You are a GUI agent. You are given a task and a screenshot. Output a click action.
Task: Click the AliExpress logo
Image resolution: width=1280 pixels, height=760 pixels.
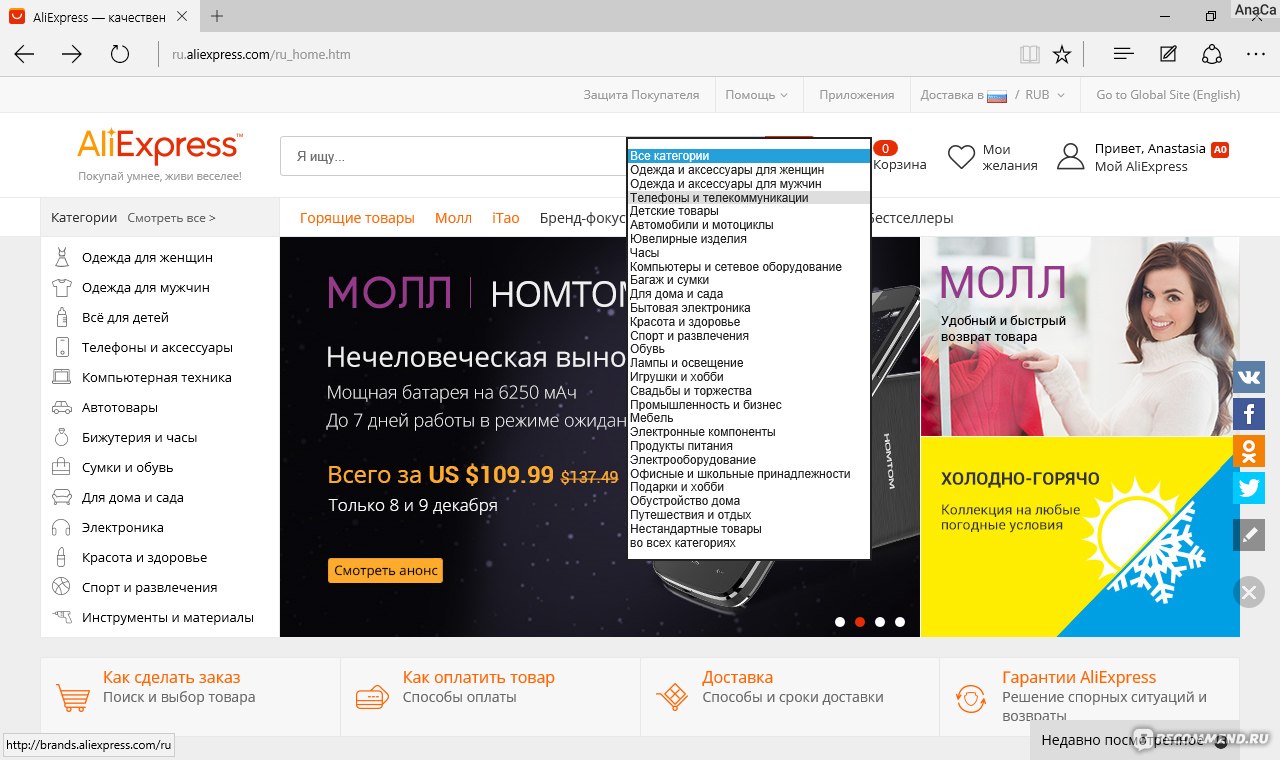[x=160, y=147]
